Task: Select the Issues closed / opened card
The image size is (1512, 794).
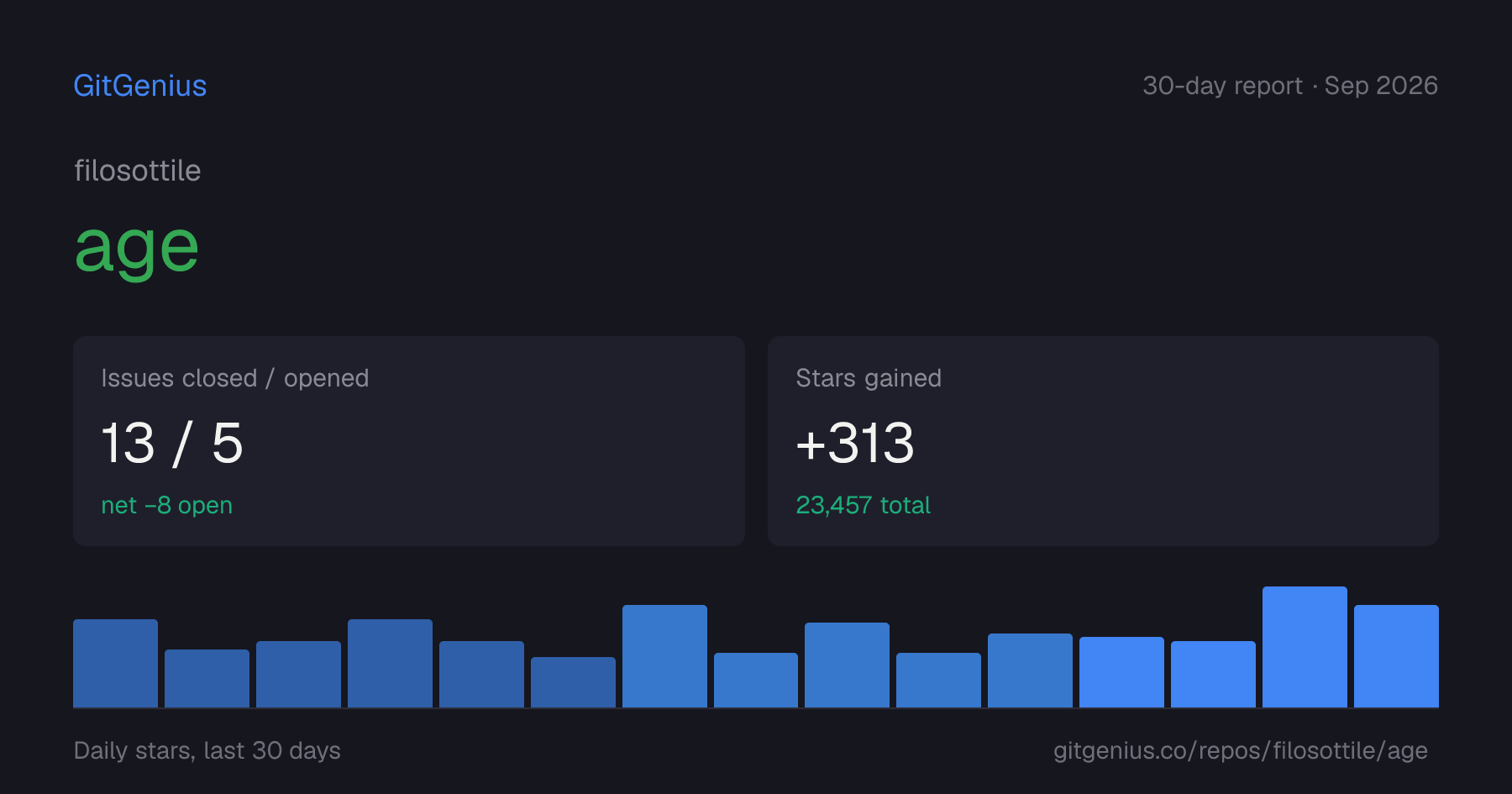Action: (409, 441)
